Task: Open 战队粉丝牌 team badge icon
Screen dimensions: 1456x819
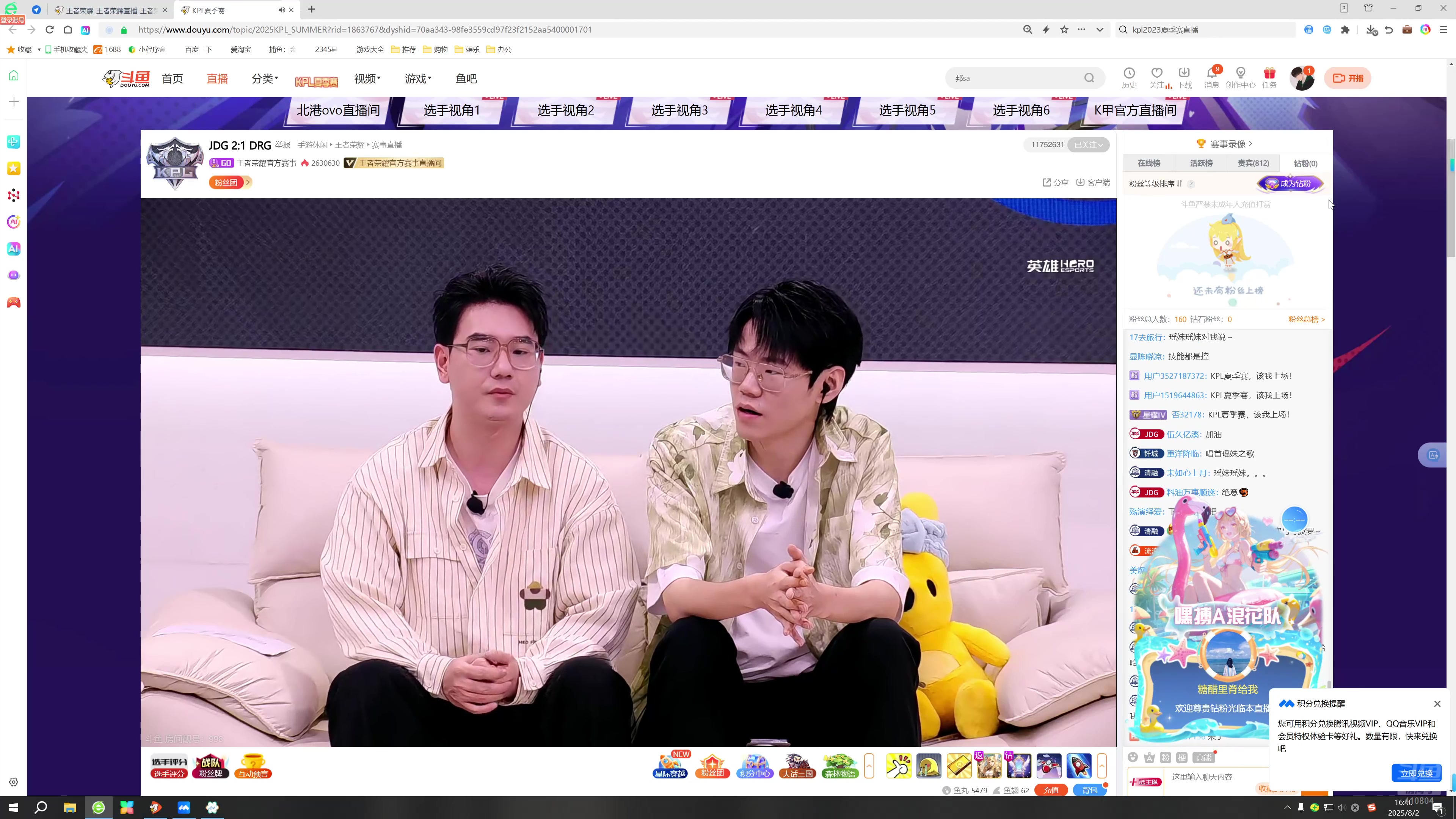Action: click(211, 766)
